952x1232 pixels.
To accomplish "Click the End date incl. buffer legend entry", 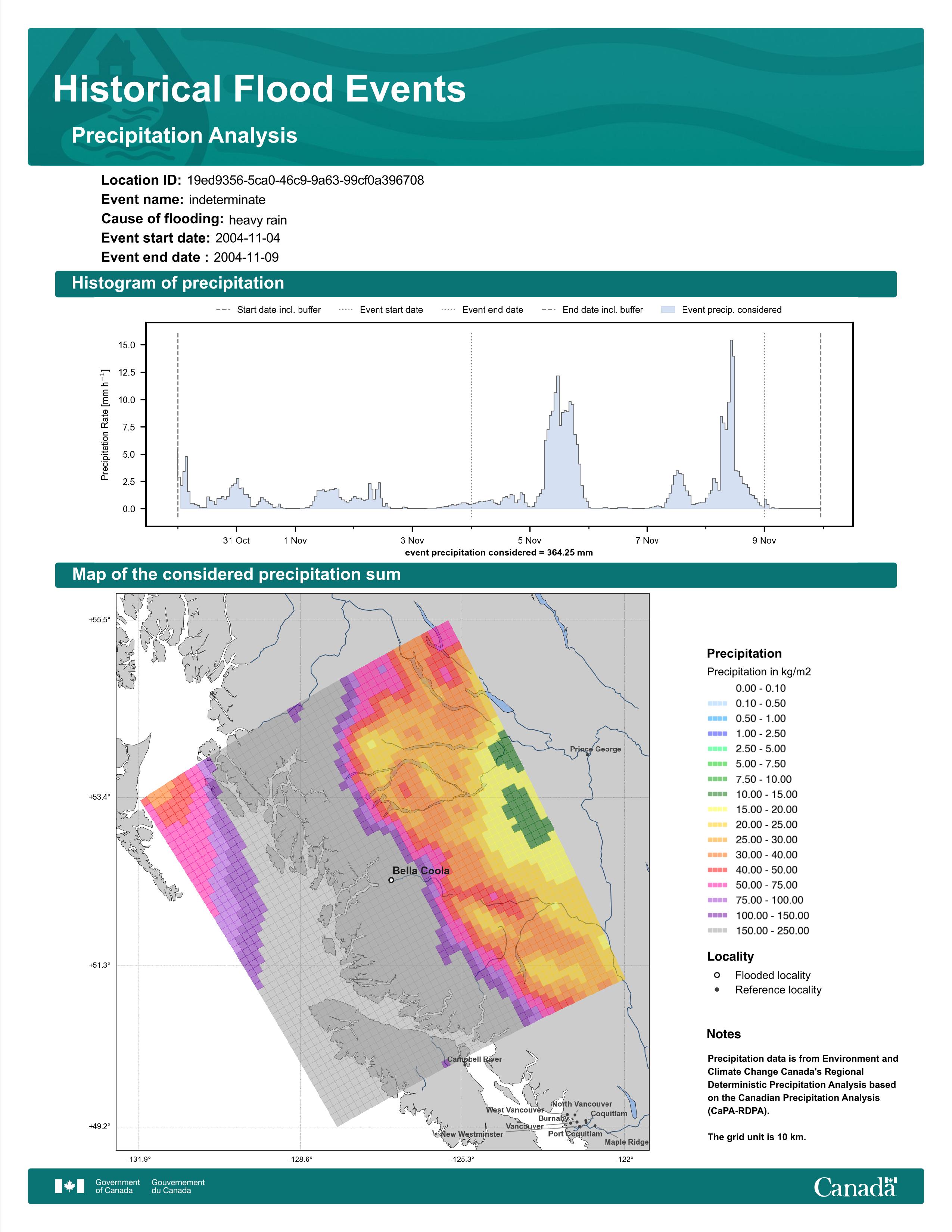I will click(592, 310).
